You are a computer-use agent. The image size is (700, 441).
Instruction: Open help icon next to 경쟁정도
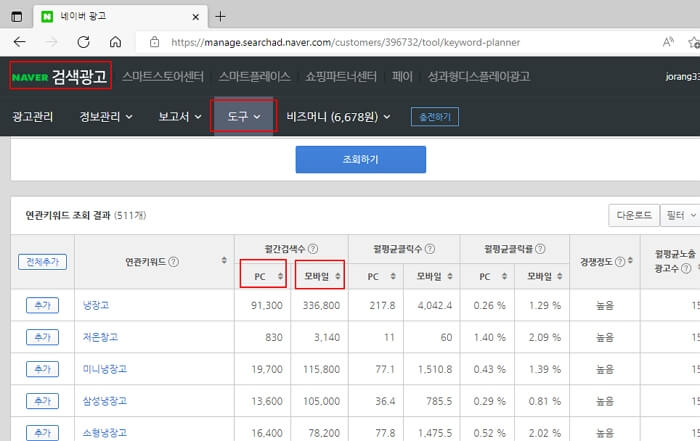tap(620, 262)
